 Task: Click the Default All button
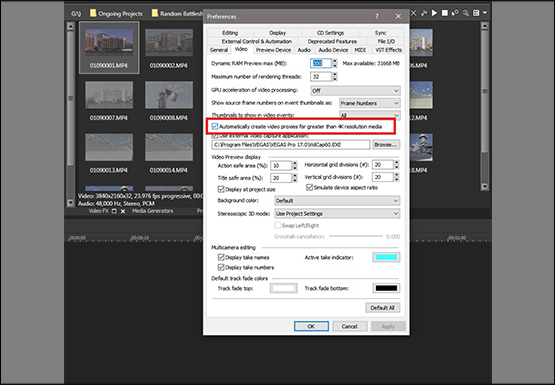pos(383,308)
